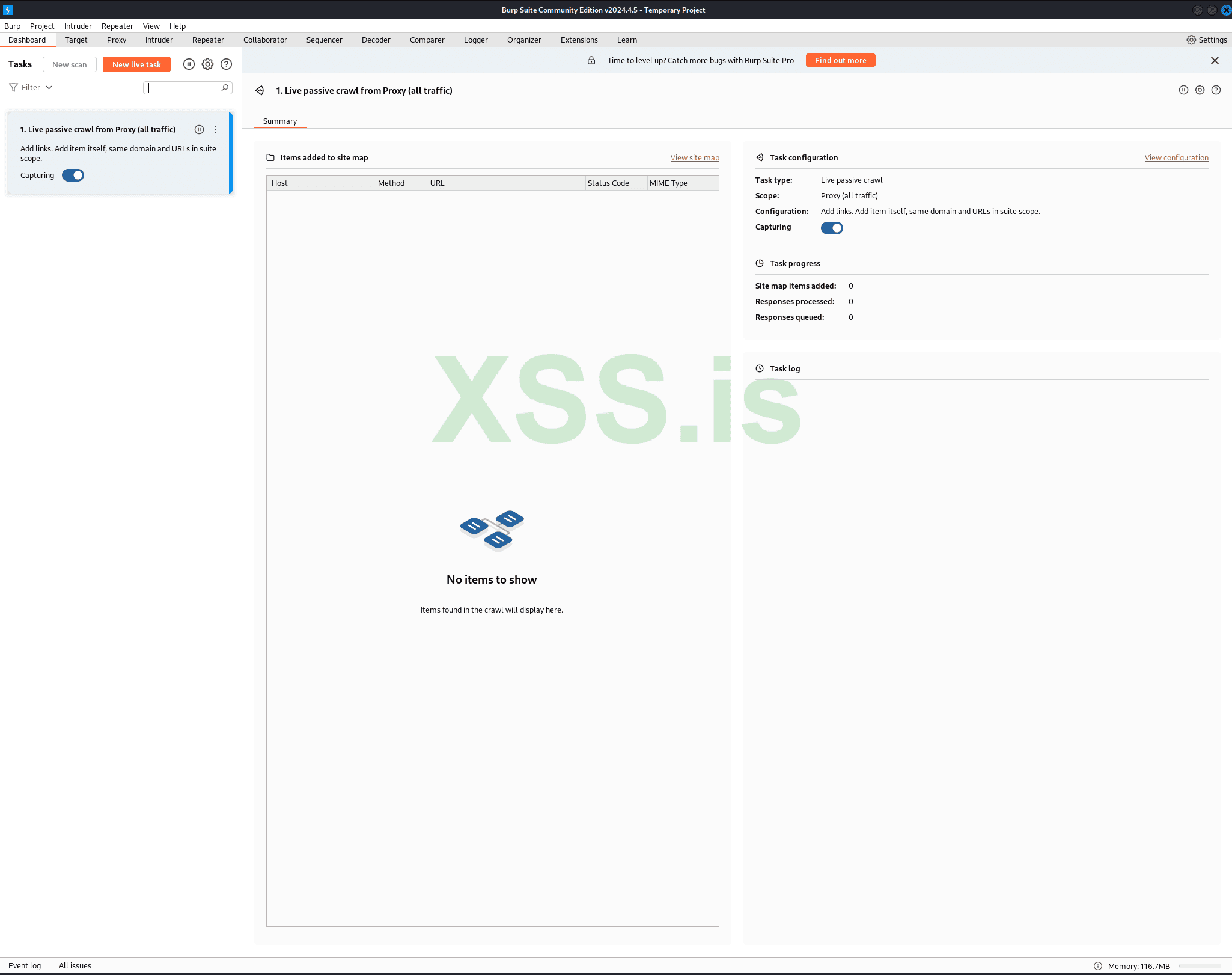This screenshot has width=1232, height=975.
Task: Toggle Capturing switch in Task configuration
Action: (832, 228)
